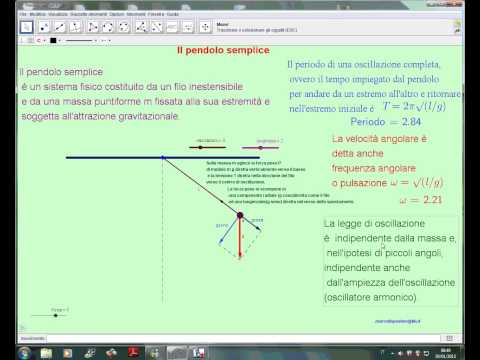Screen dimensions: 480x360
Task: Select the Angle tool
Action: tap(141, 27)
